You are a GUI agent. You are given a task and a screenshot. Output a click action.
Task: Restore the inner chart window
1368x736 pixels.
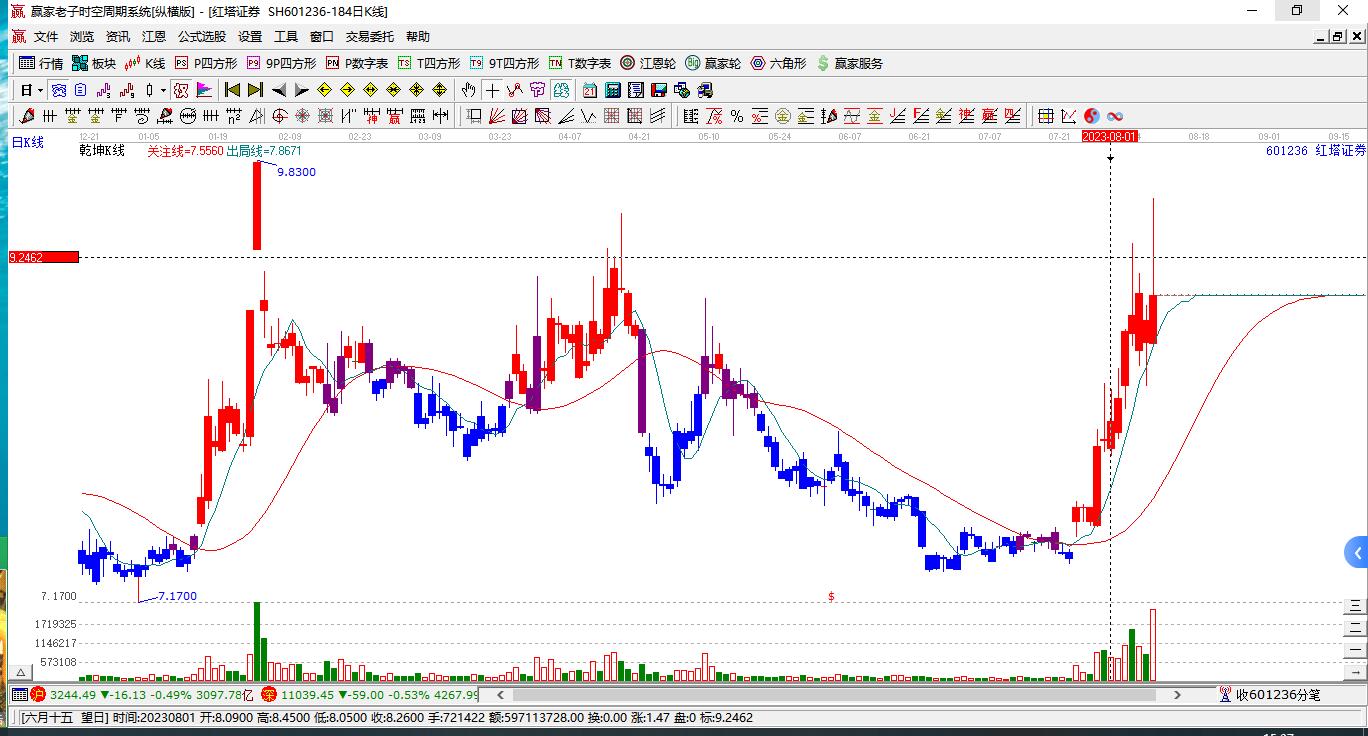1337,36
